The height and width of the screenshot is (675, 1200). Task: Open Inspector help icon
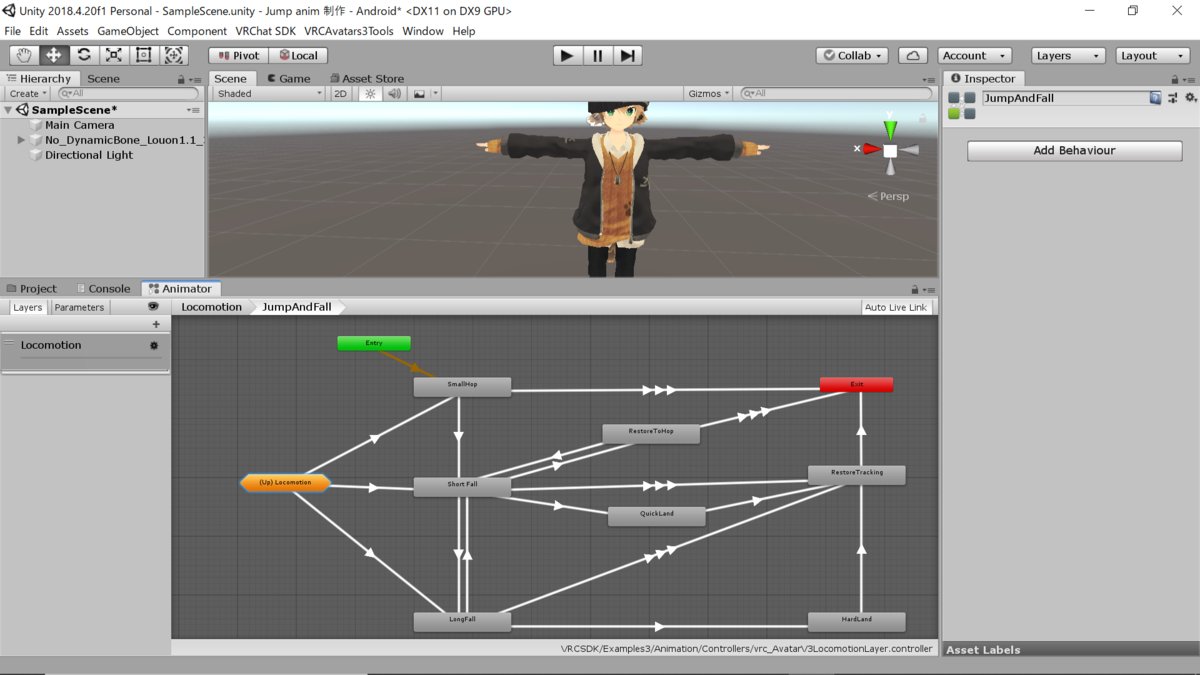(1155, 98)
